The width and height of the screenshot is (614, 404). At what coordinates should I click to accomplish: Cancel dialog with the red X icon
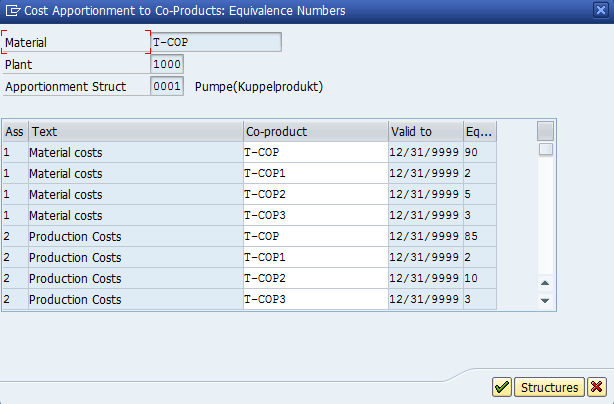(596, 387)
